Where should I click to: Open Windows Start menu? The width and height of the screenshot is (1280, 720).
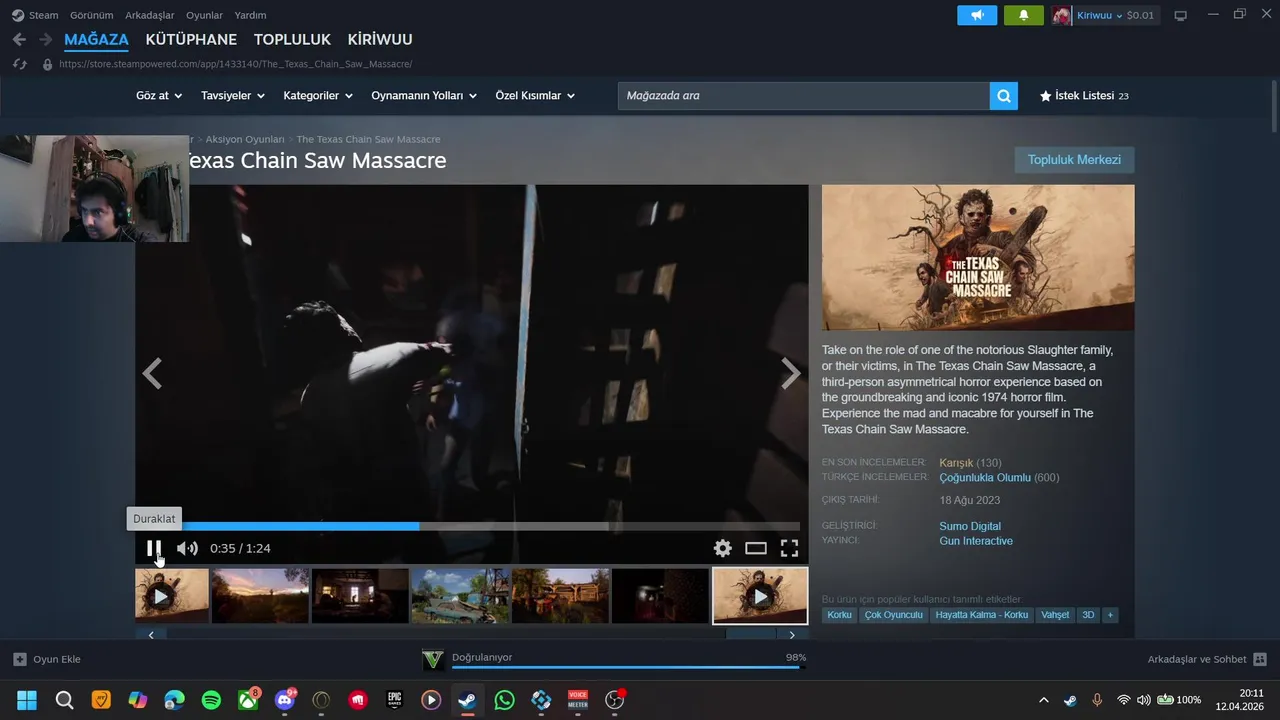(x=27, y=700)
